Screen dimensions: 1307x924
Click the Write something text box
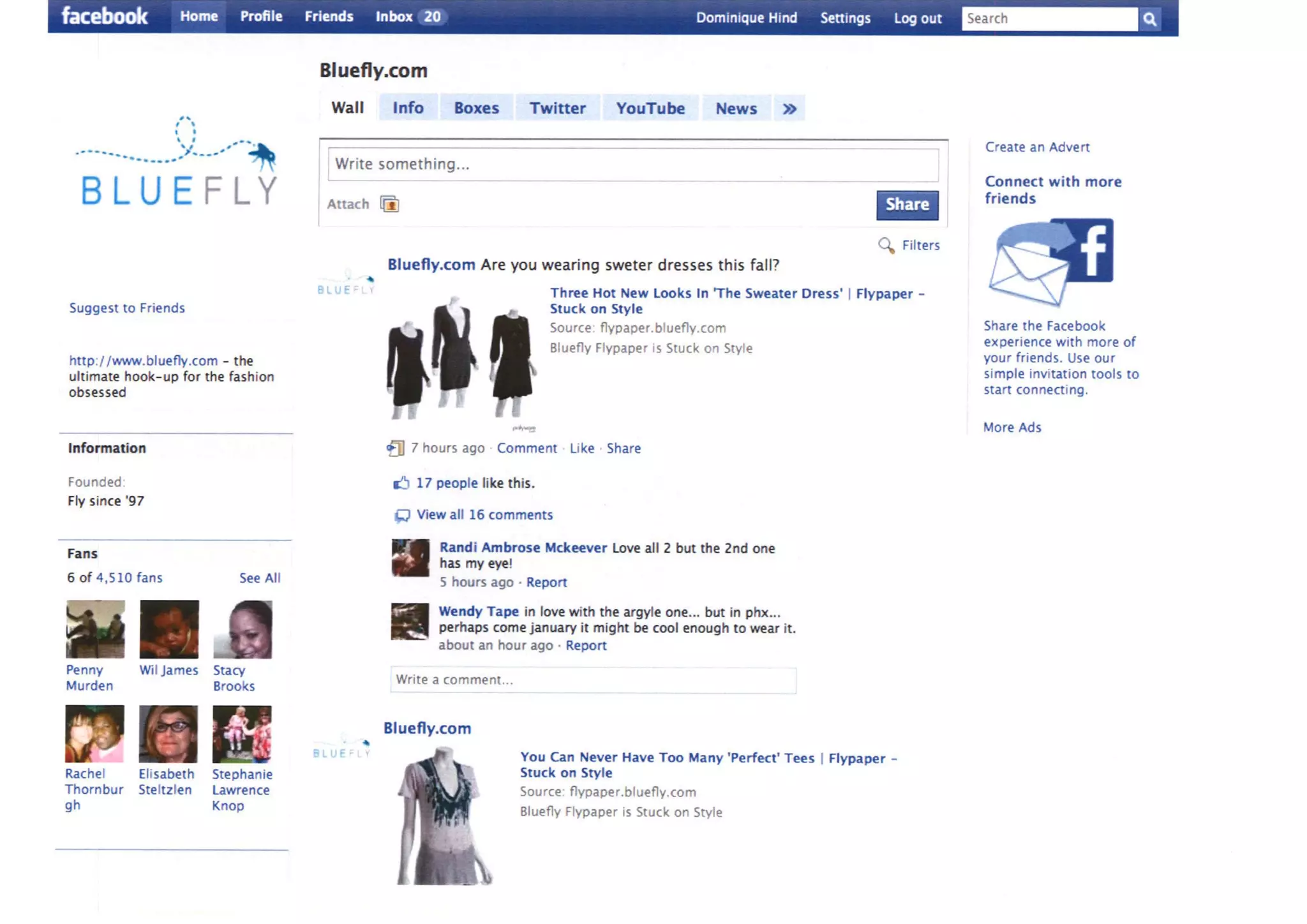(x=632, y=165)
